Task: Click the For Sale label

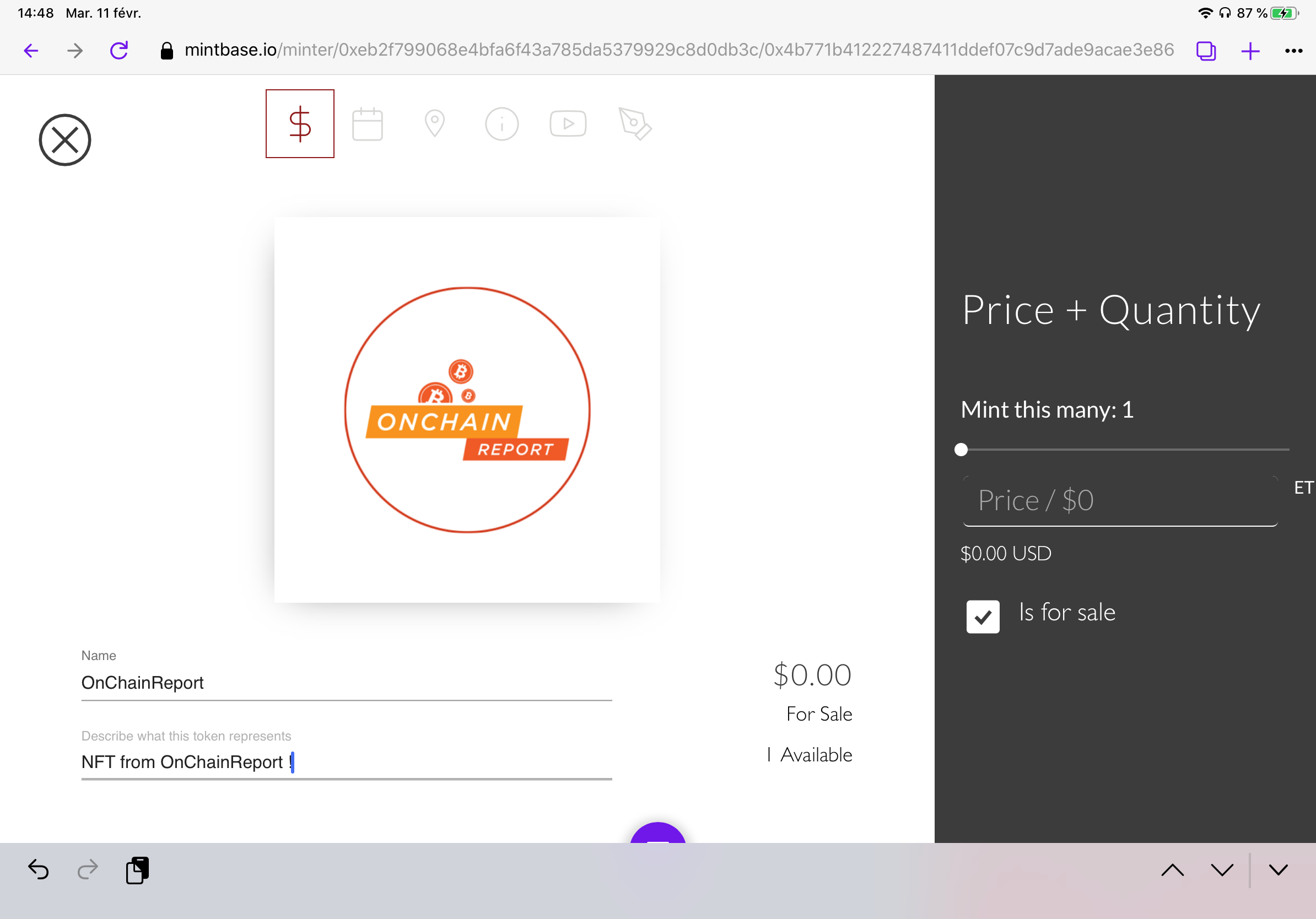Action: click(x=819, y=714)
